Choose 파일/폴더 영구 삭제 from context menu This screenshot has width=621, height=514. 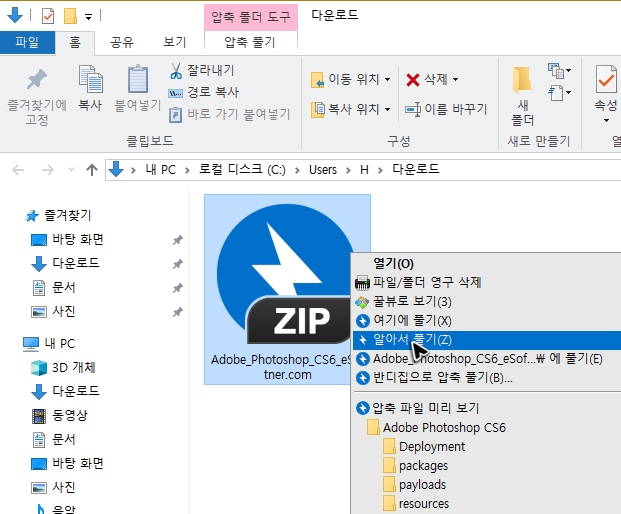pyautogui.click(x=486, y=282)
